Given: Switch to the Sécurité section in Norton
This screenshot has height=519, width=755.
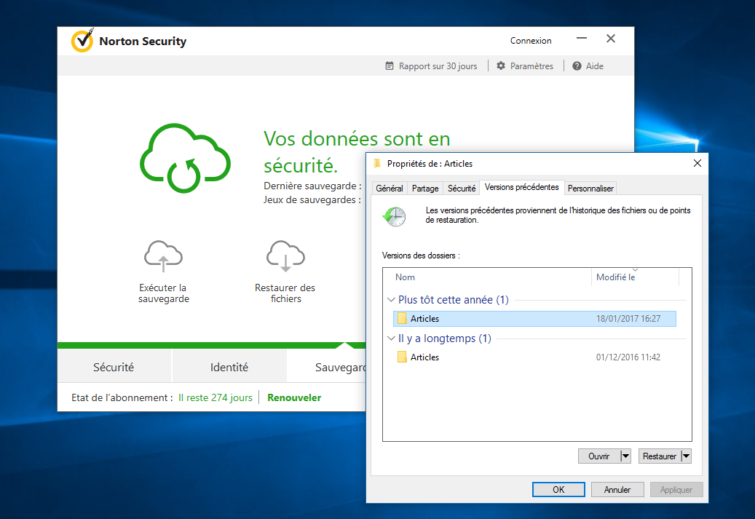Looking at the screenshot, I should [114, 367].
